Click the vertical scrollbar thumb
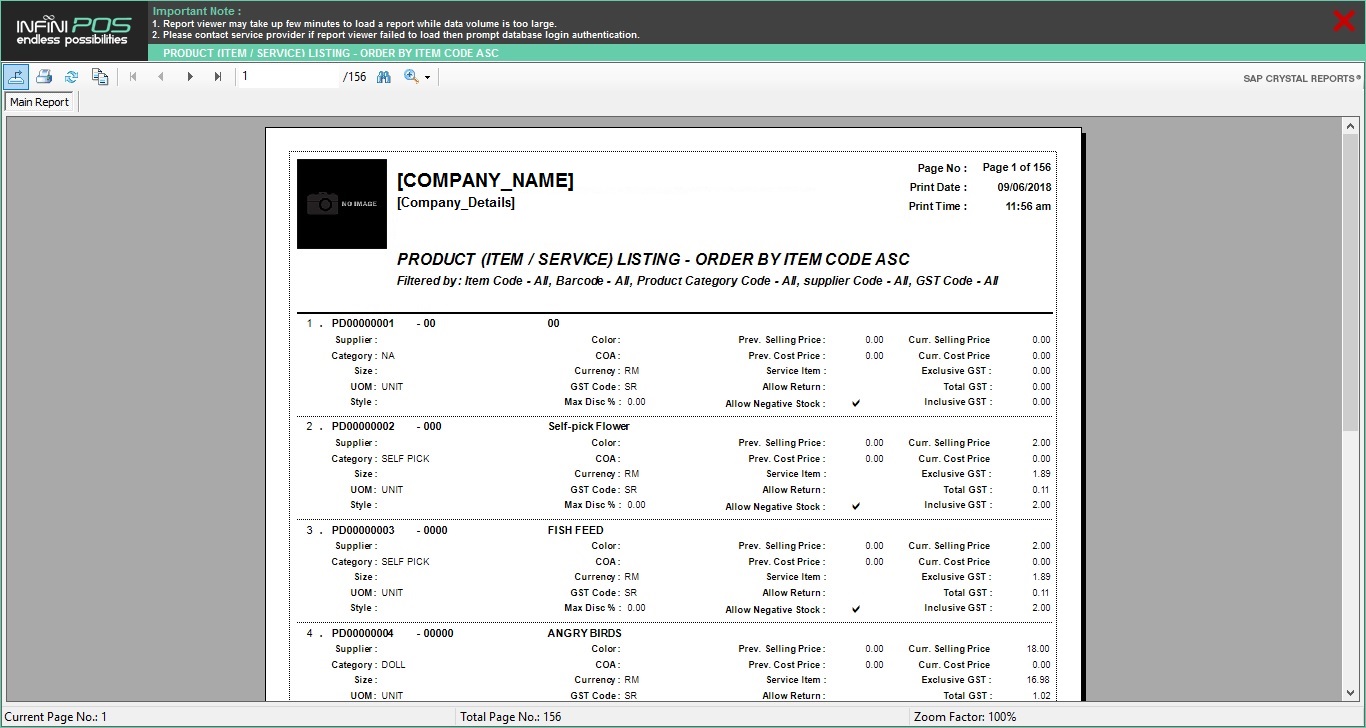 pos(1351,283)
